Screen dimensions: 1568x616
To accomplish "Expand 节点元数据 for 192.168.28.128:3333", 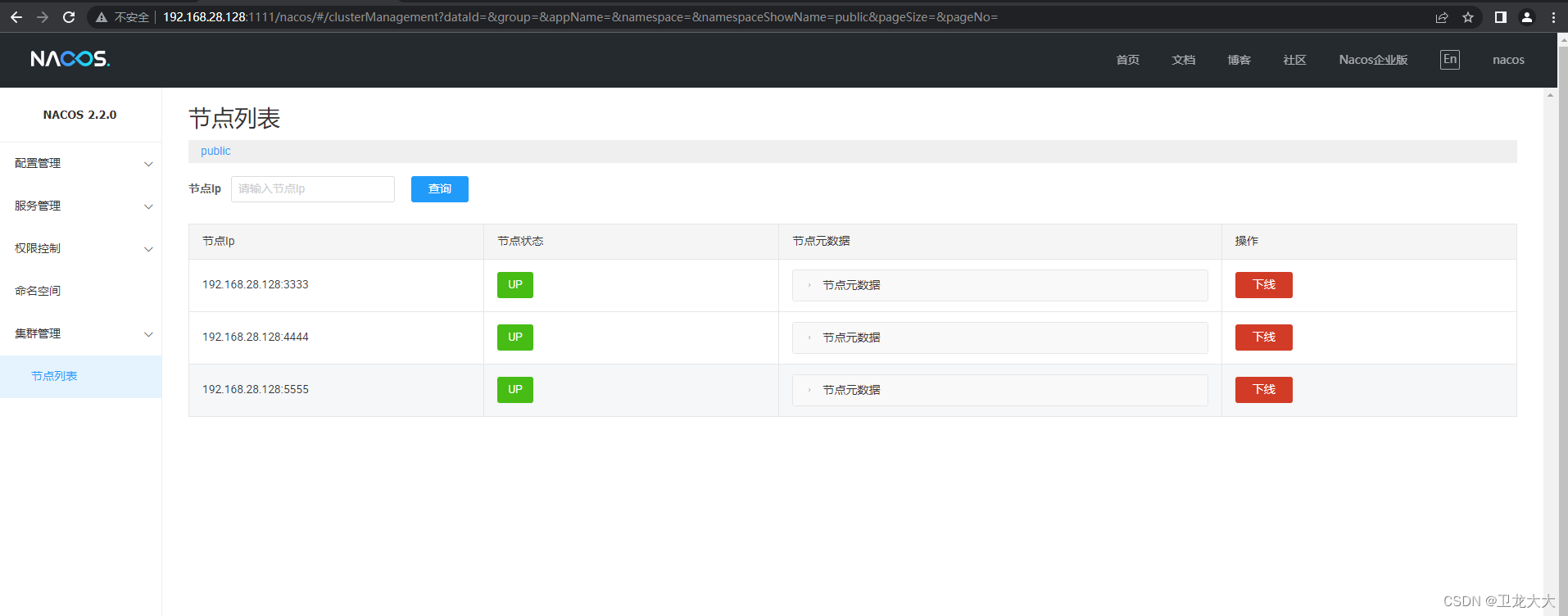I will click(999, 285).
